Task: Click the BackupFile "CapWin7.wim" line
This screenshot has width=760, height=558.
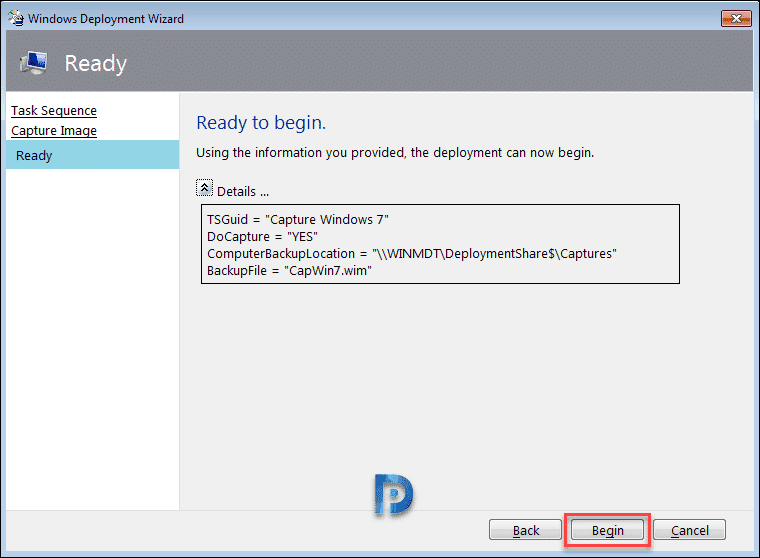Action: pos(289,271)
